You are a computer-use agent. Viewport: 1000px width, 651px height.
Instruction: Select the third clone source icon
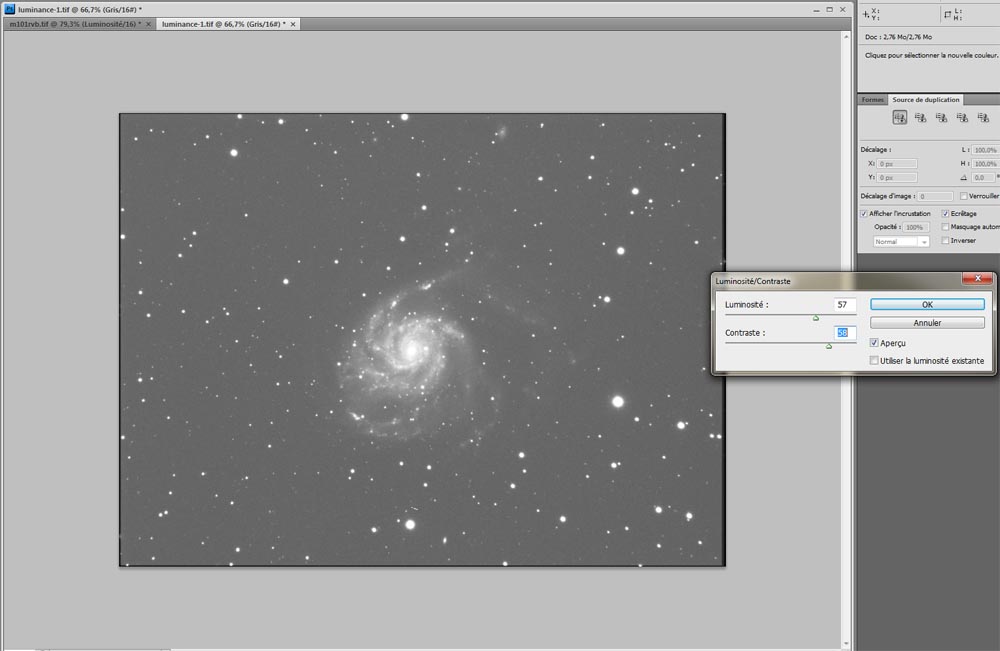click(x=941, y=117)
